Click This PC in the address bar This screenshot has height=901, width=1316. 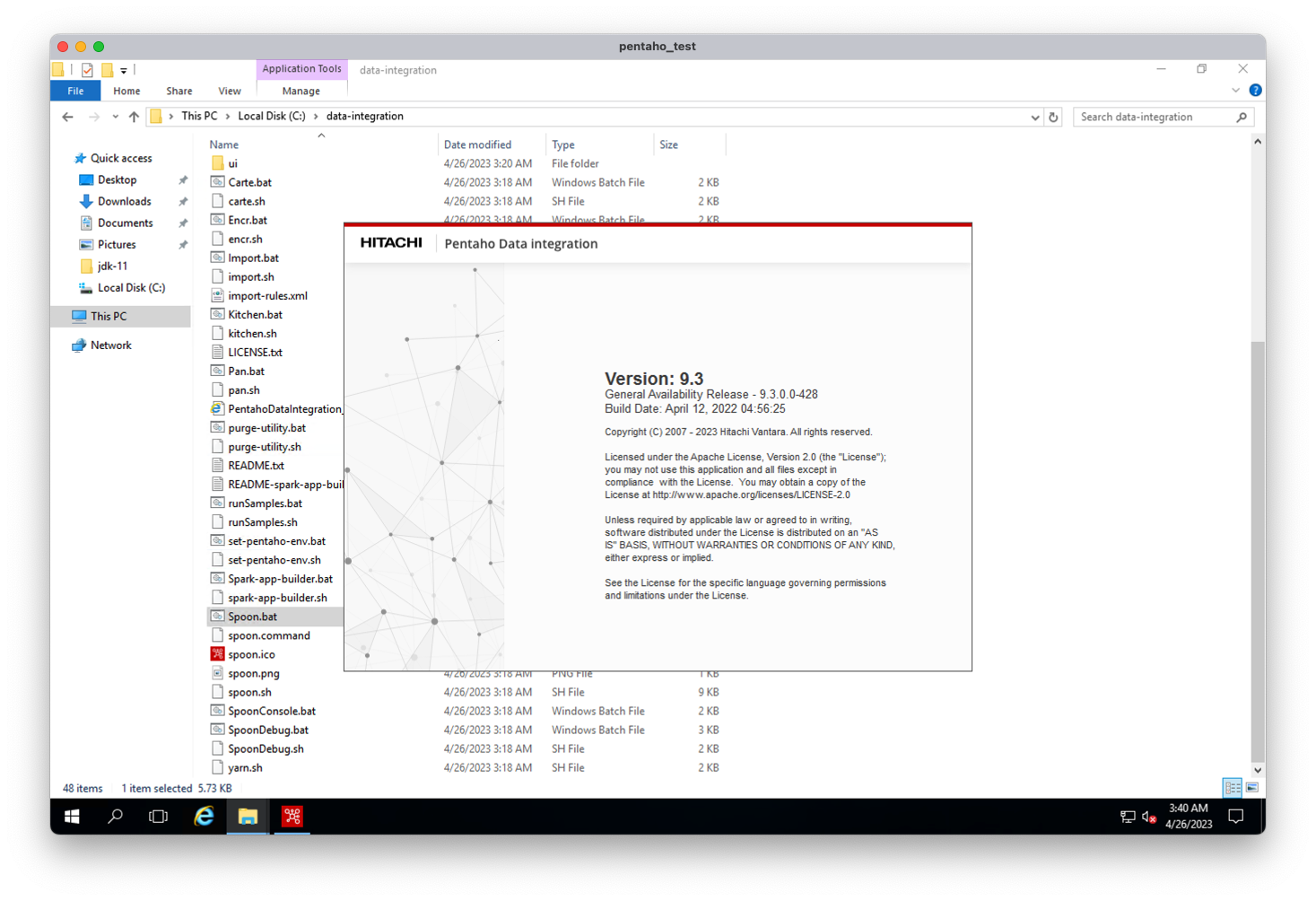199,116
